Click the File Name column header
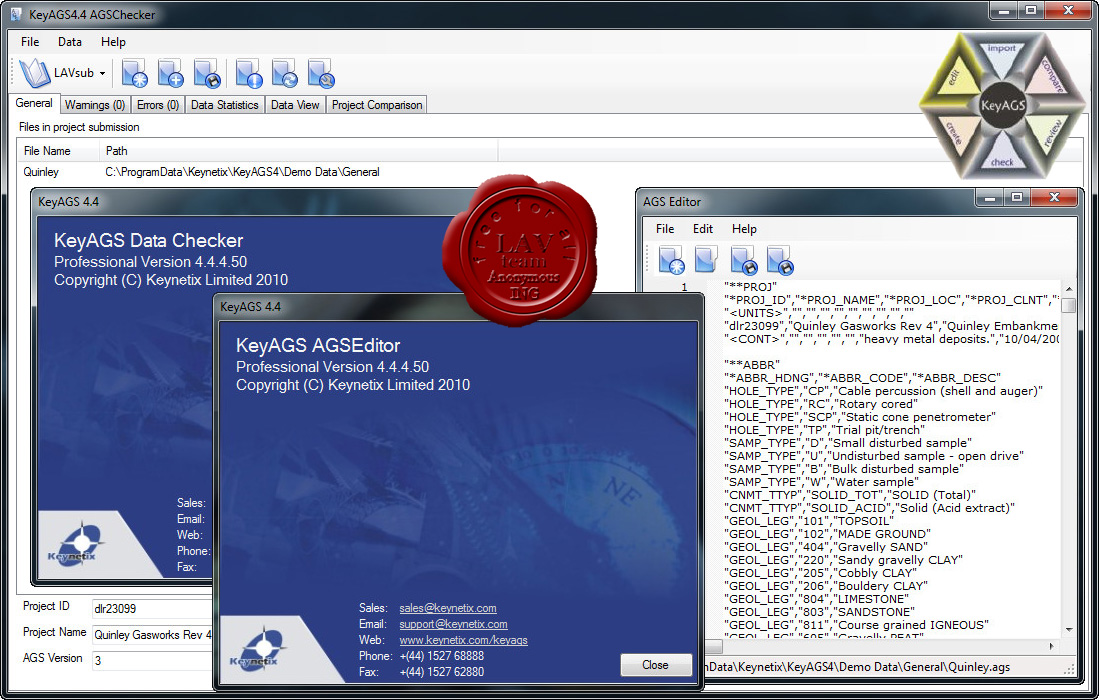The image size is (1099, 700). [x=58, y=151]
